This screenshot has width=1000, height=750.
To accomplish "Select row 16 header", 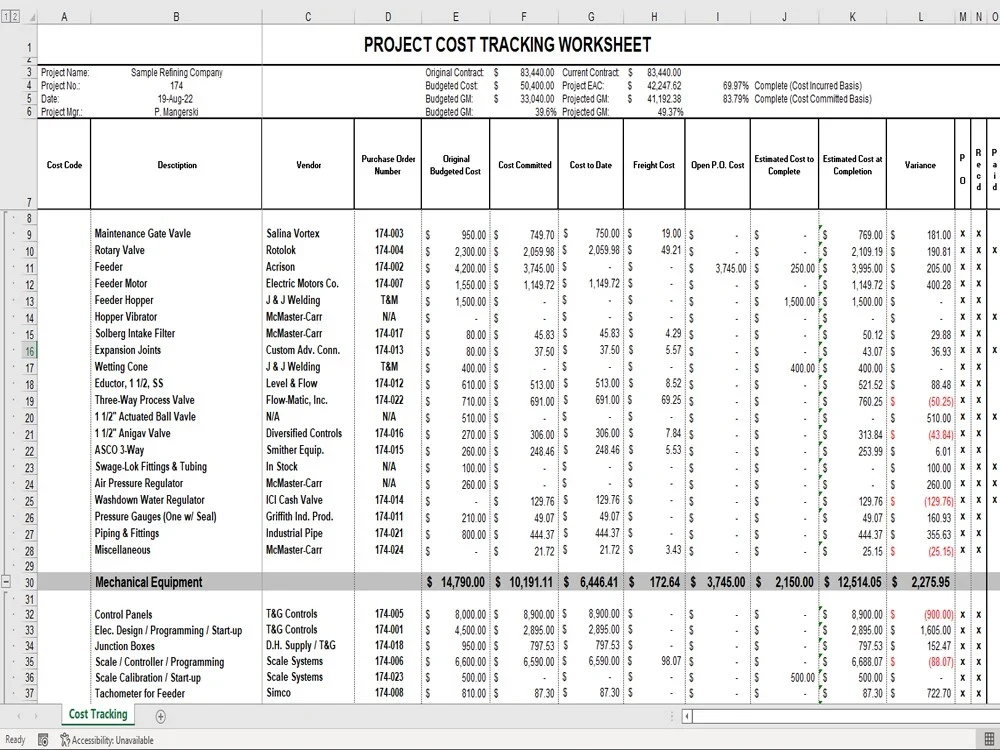I will (29, 351).
